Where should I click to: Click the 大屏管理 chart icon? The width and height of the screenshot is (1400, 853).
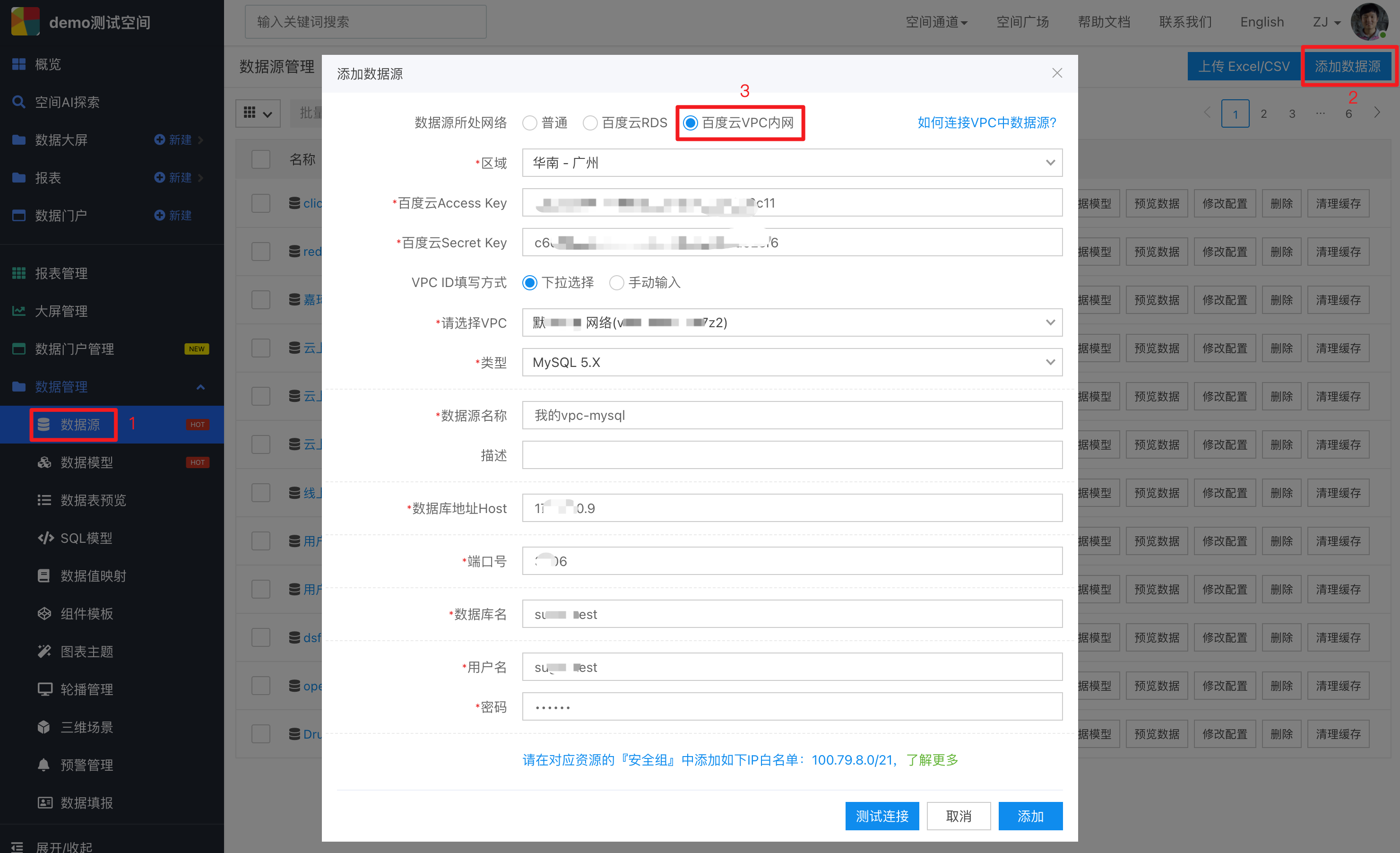[19, 311]
